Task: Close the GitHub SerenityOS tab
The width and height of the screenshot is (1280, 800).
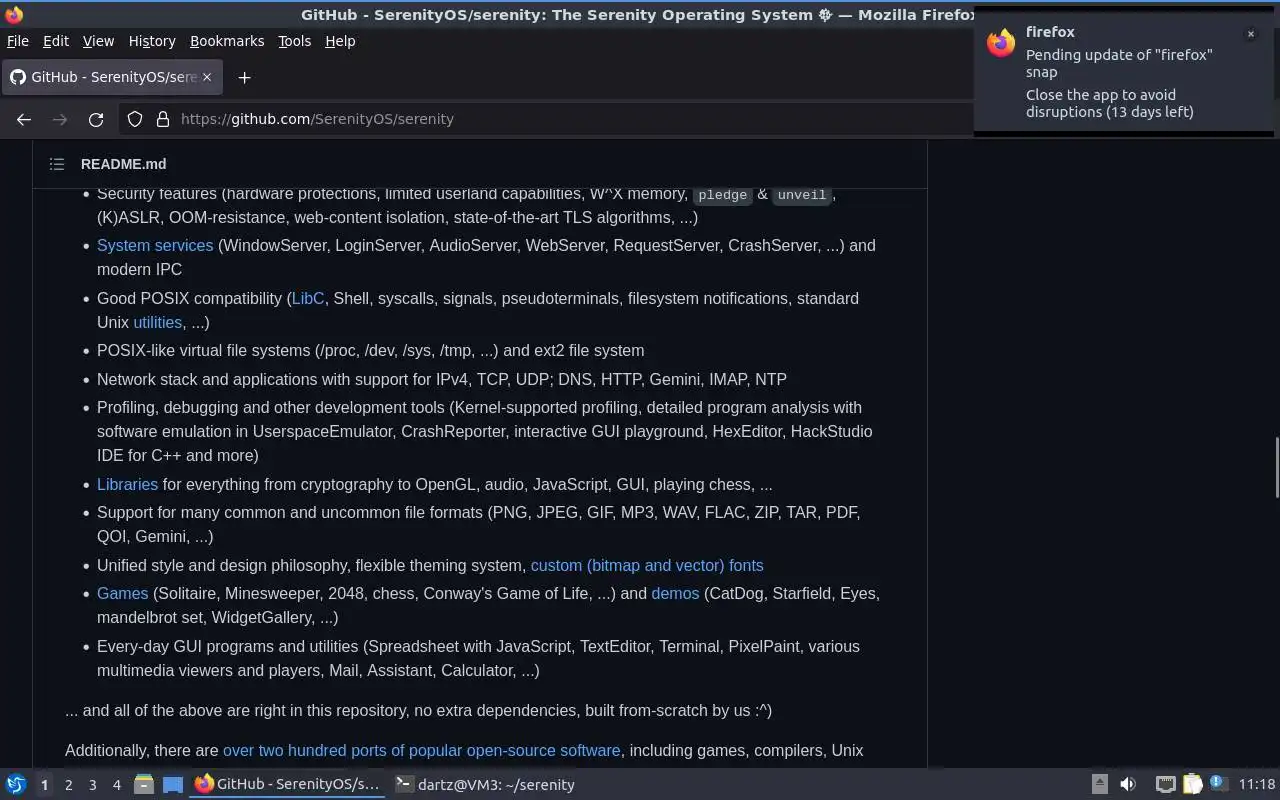Action: pyautogui.click(x=207, y=77)
